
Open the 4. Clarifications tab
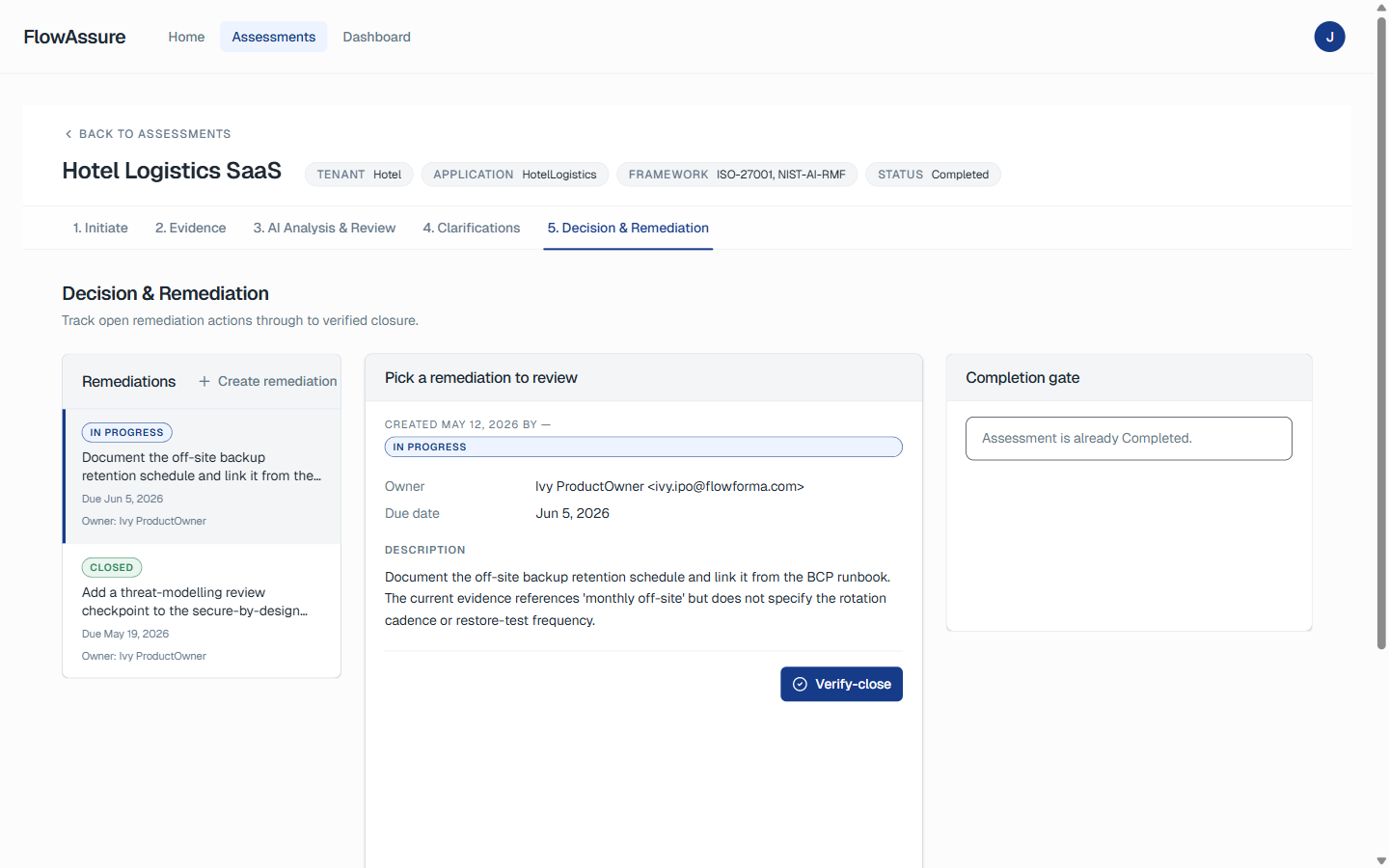pos(472,228)
